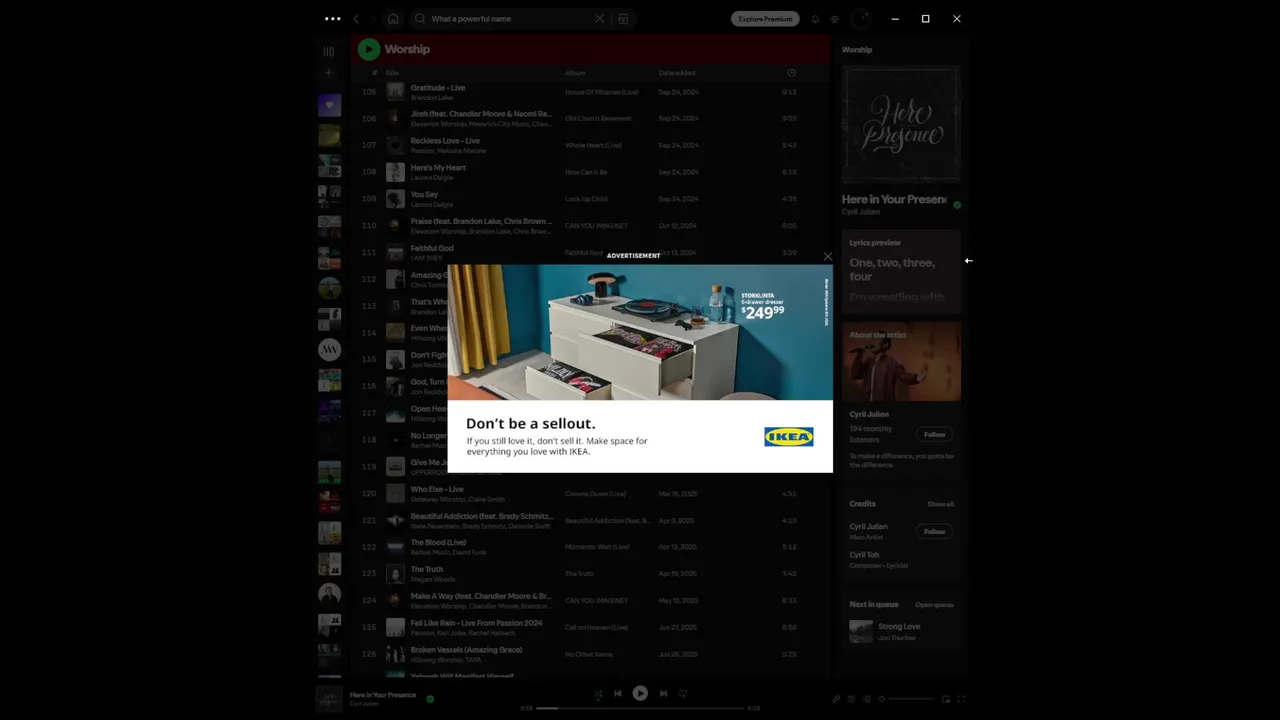Click the Open queue link
The height and width of the screenshot is (720, 1280).
pyautogui.click(x=934, y=605)
